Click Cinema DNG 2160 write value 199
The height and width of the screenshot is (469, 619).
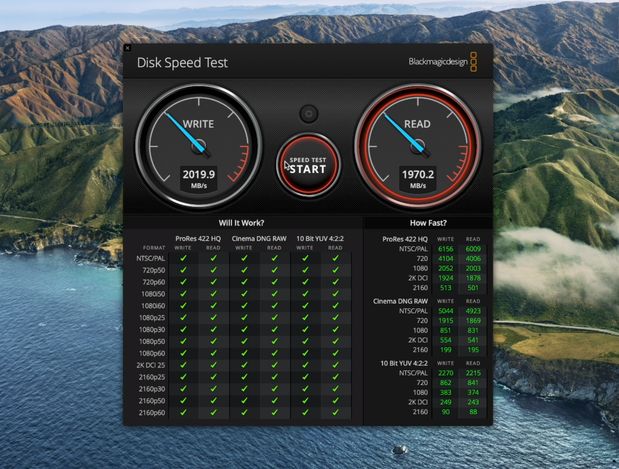[x=446, y=350]
